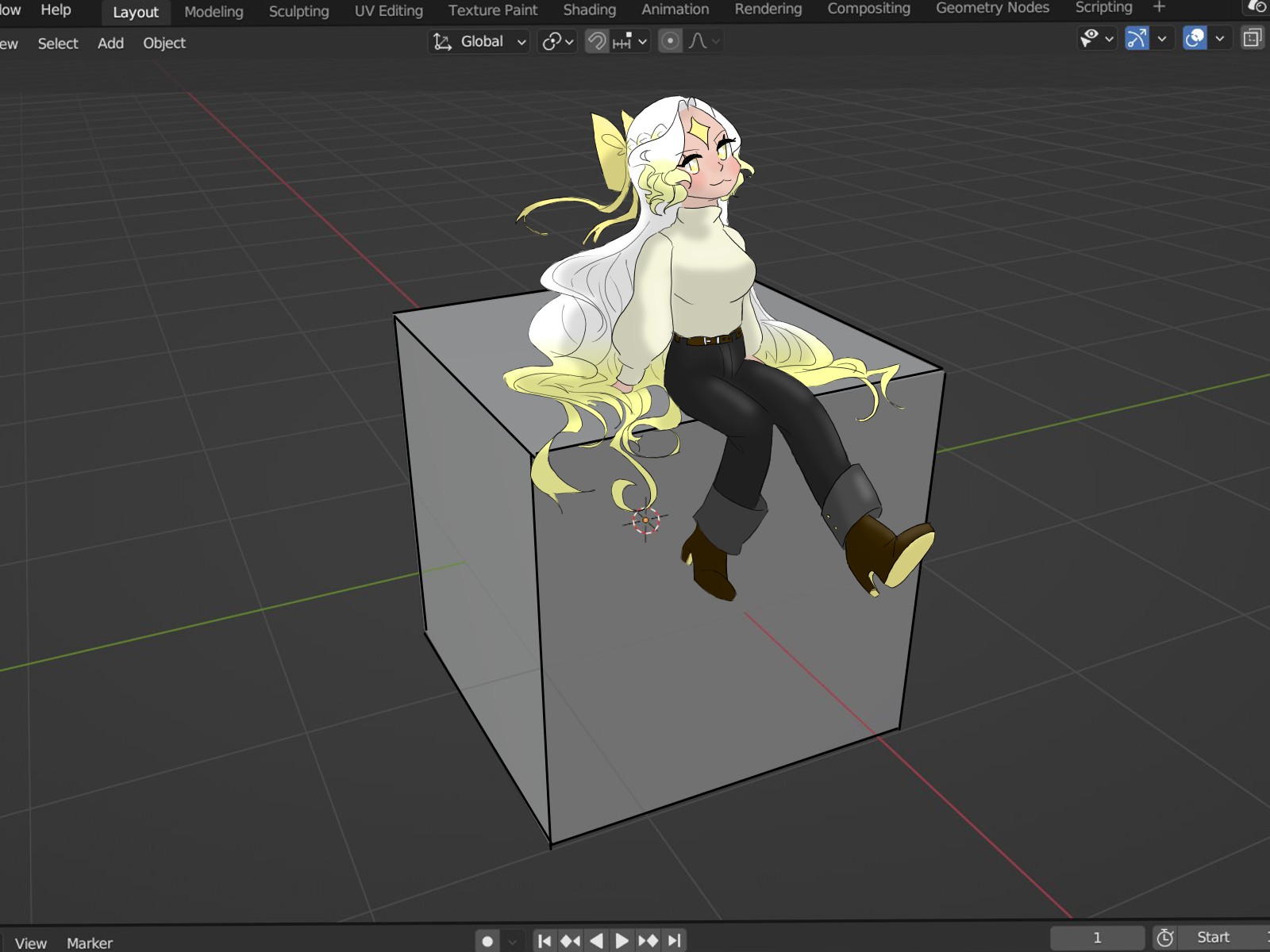Switch to the Shading workspace tab

pos(589,10)
